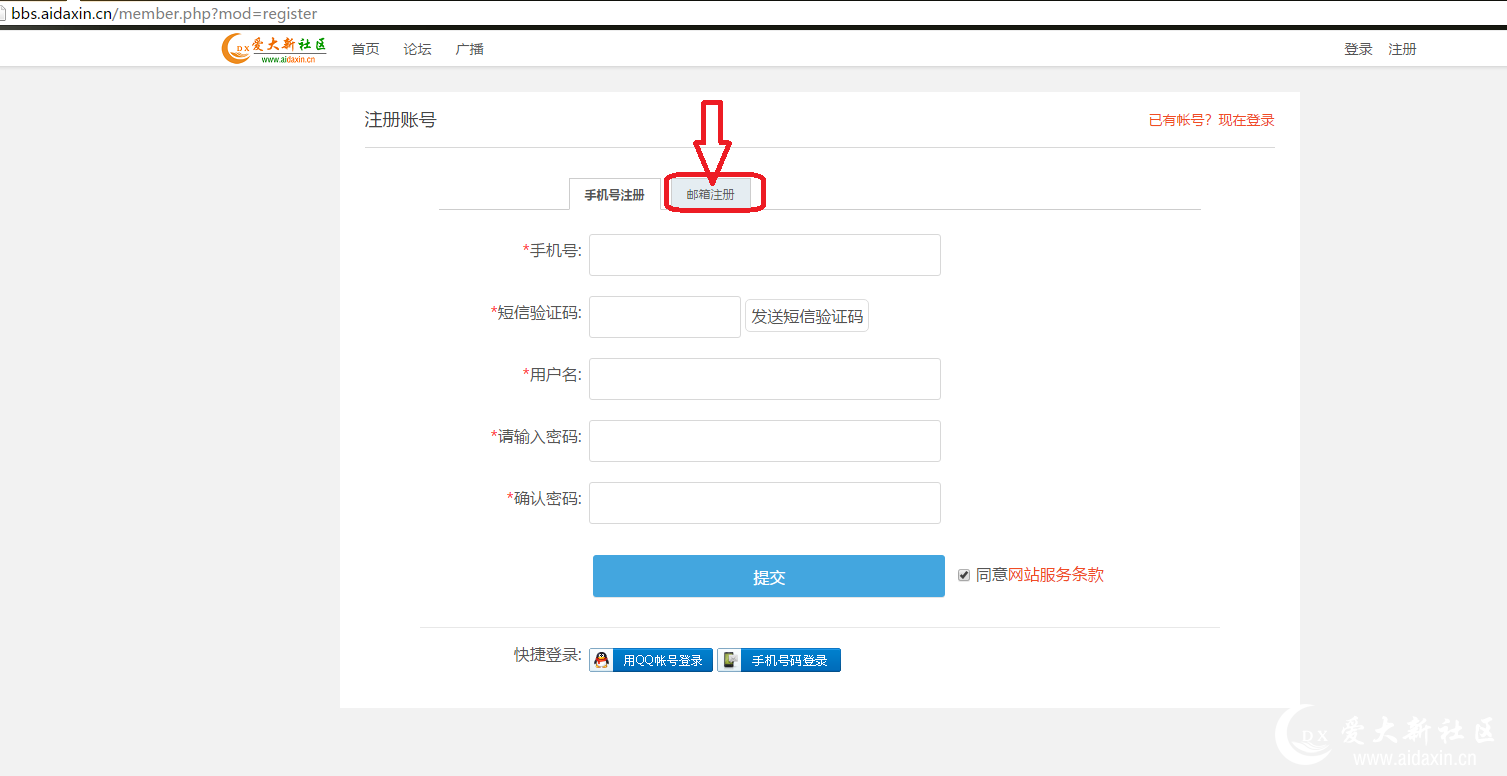The height and width of the screenshot is (776, 1507).
Task: Click the 已有帐号？现在登录 link
Action: coord(1211,120)
